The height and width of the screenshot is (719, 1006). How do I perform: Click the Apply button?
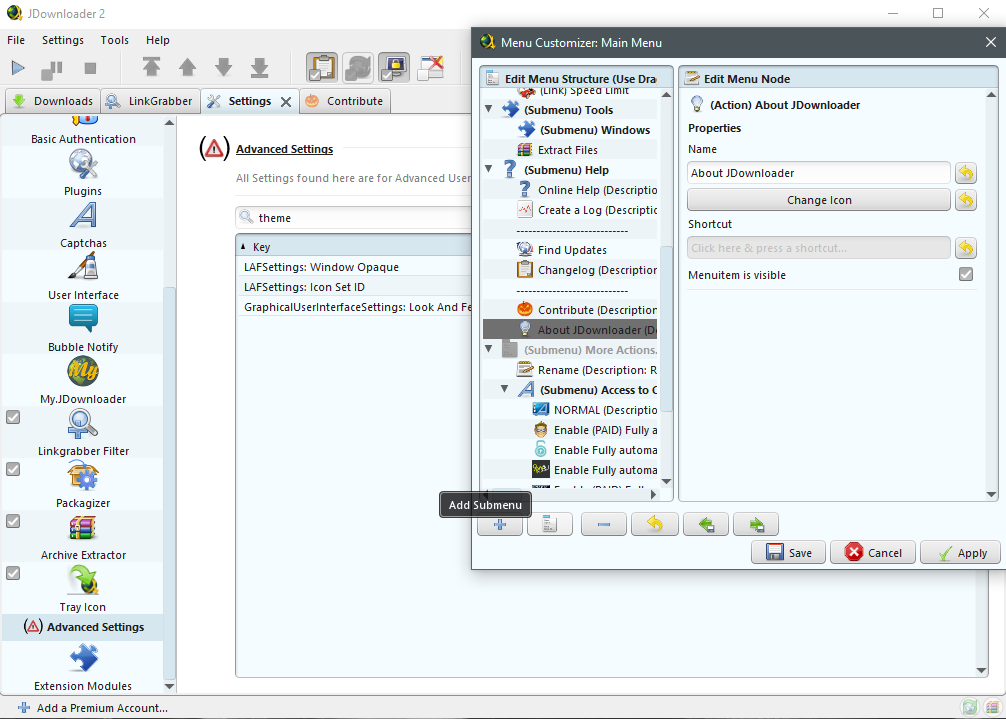[x=960, y=552]
